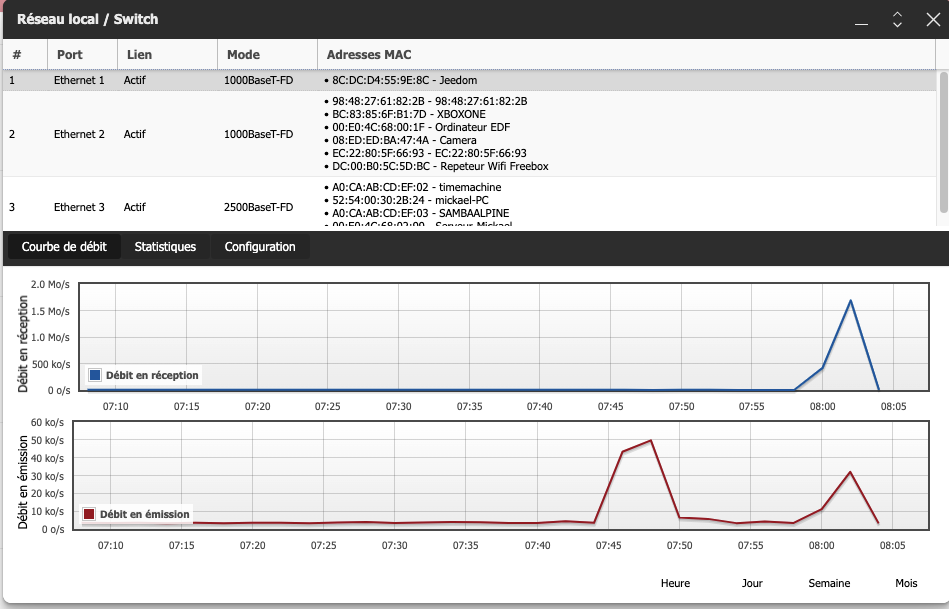Image resolution: width=949 pixels, height=609 pixels.
Task: Display the Mois time range
Action: pos(906,583)
